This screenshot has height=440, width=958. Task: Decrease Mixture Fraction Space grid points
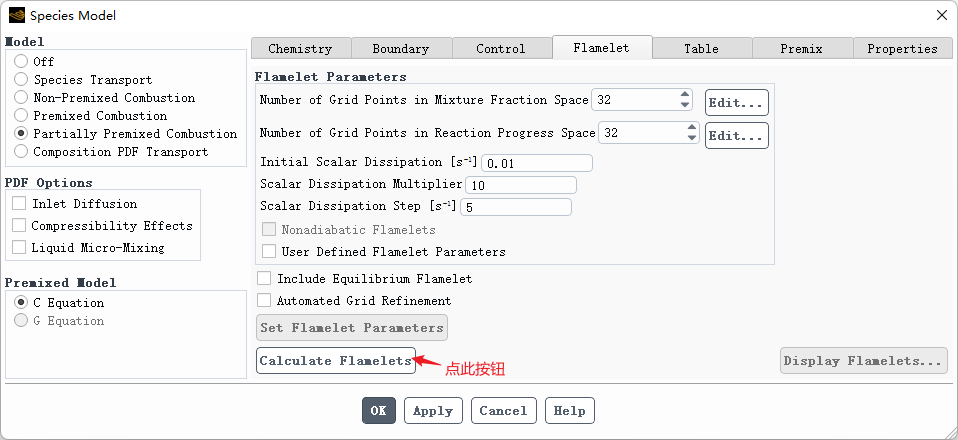point(685,105)
